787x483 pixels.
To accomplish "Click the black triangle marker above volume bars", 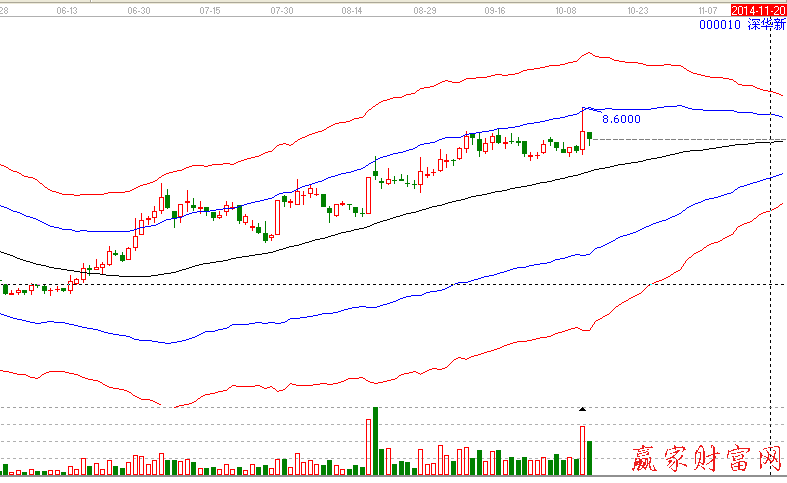I will (x=582, y=409).
